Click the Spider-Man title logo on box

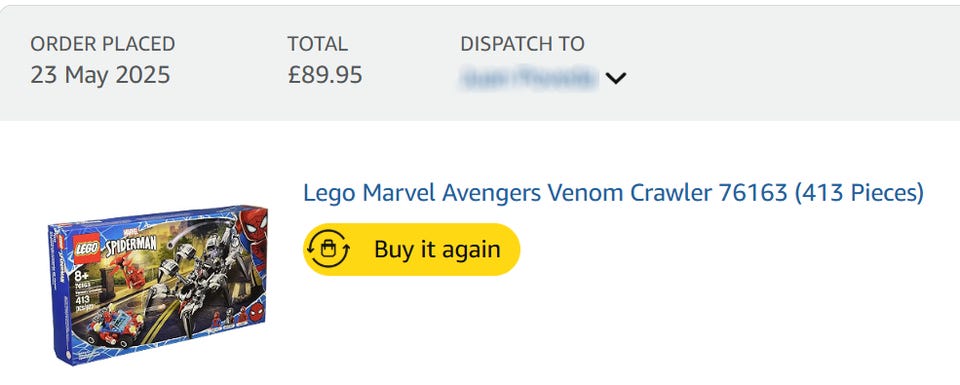pyautogui.click(x=130, y=245)
